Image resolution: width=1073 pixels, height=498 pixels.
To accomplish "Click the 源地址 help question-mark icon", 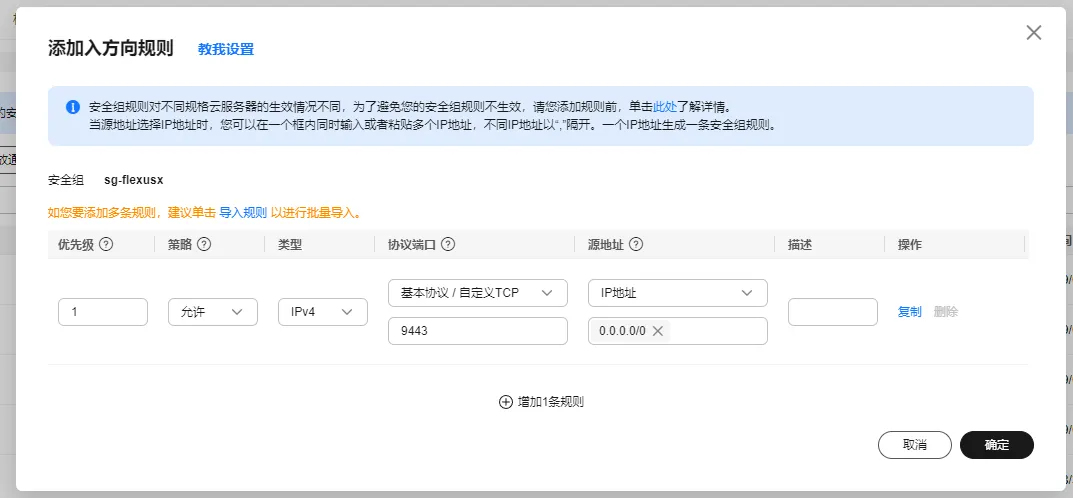I will pos(635,244).
